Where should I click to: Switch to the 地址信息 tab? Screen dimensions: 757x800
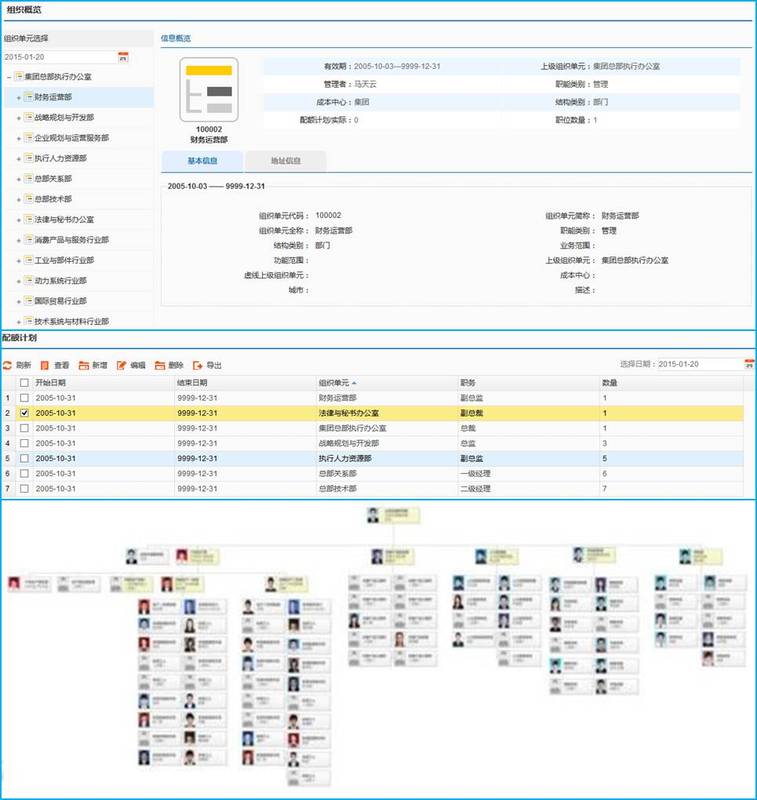click(x=285, y=160)
